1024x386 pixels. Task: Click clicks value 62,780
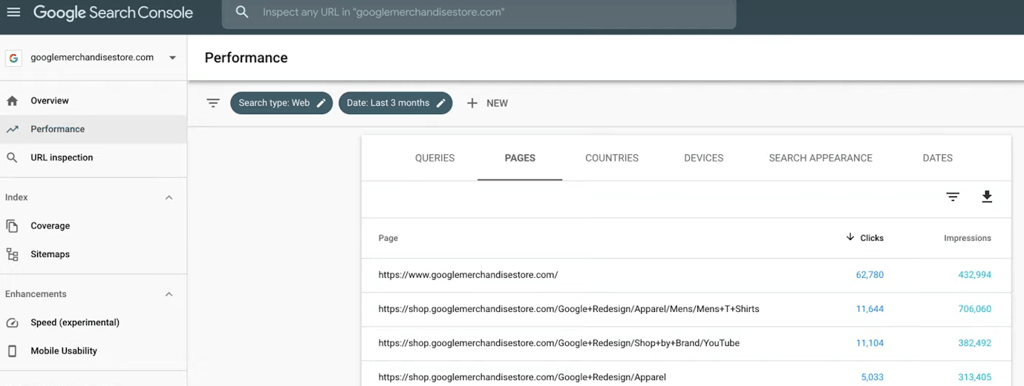point(870,275)
